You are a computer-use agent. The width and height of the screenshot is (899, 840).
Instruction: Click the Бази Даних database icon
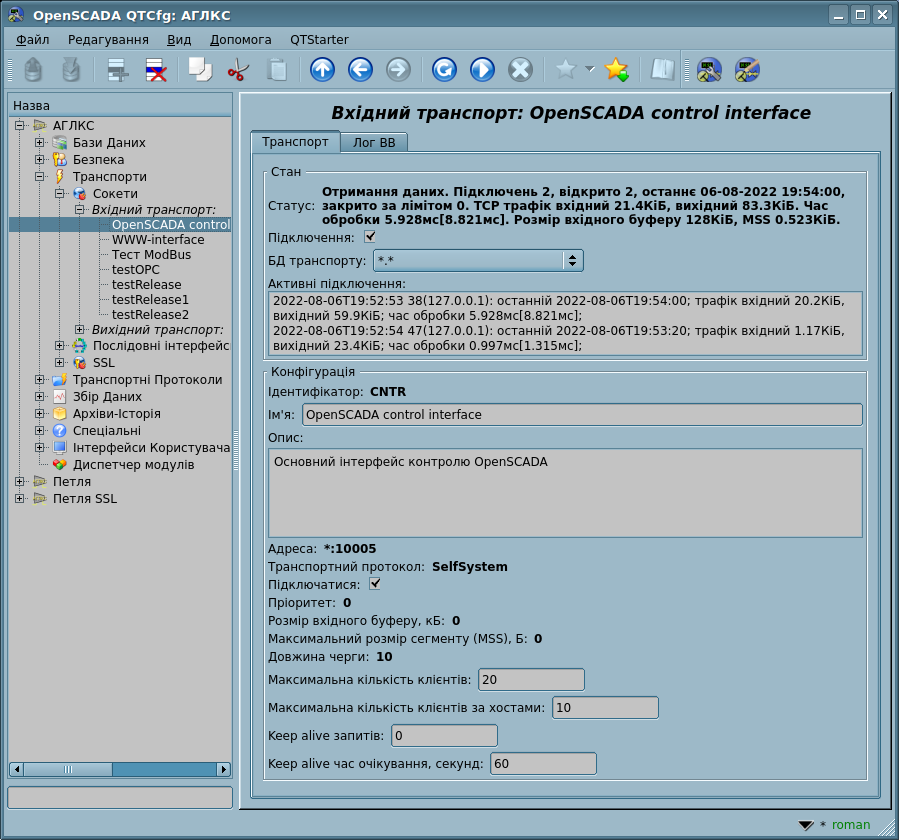coord(60,142)
